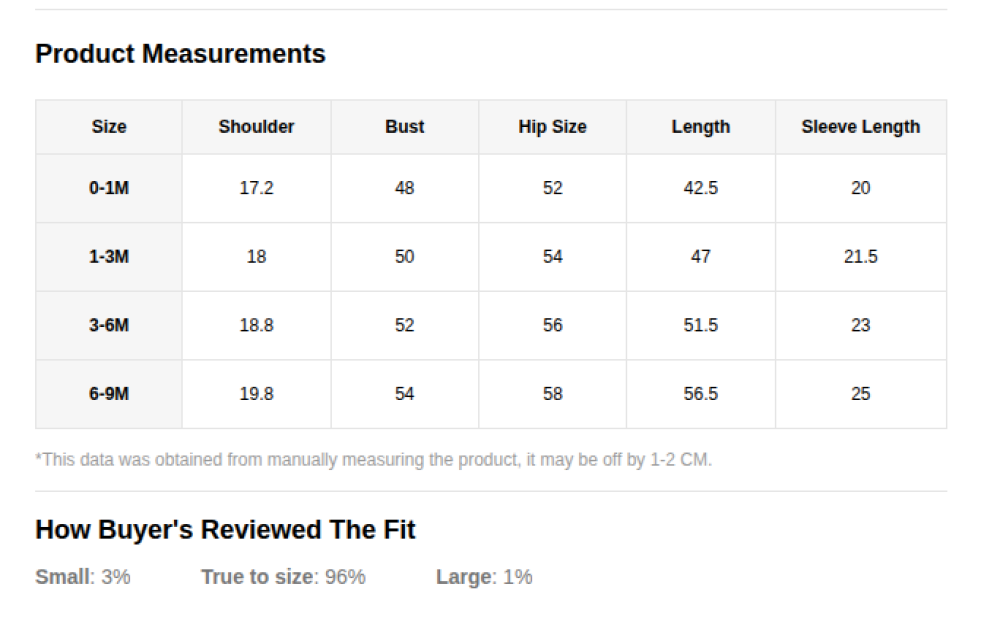Click the Length column header
Viewport: 1000px width, 635px height.
point(700,127)
